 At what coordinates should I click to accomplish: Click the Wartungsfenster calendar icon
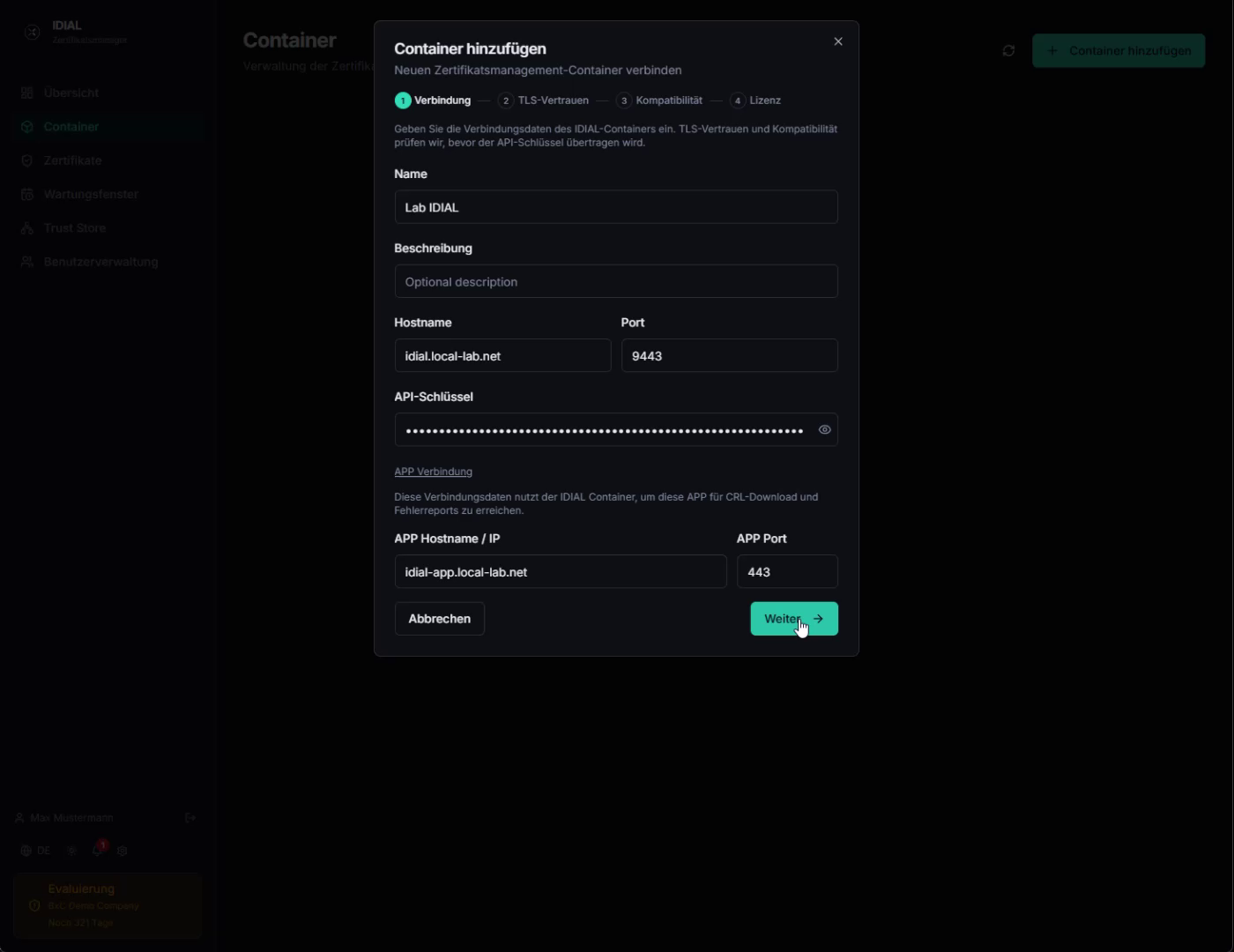click(27, 194)
